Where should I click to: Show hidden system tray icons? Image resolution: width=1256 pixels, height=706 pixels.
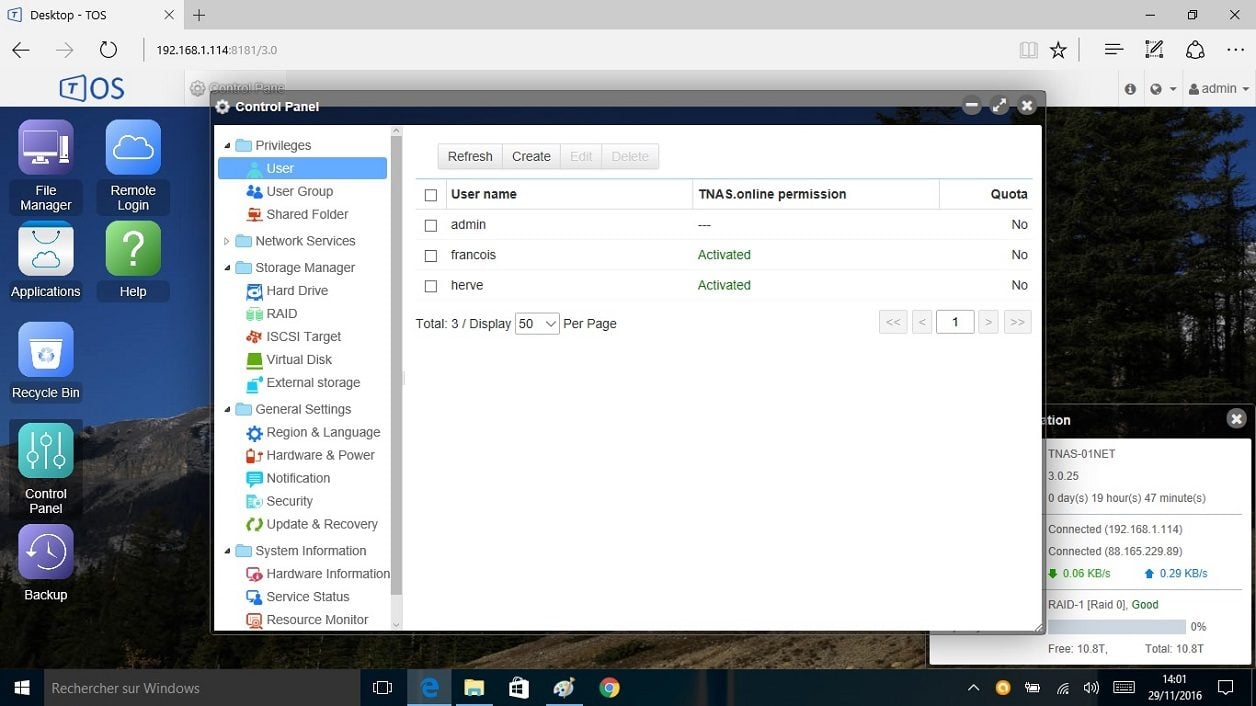pos(973,688)
